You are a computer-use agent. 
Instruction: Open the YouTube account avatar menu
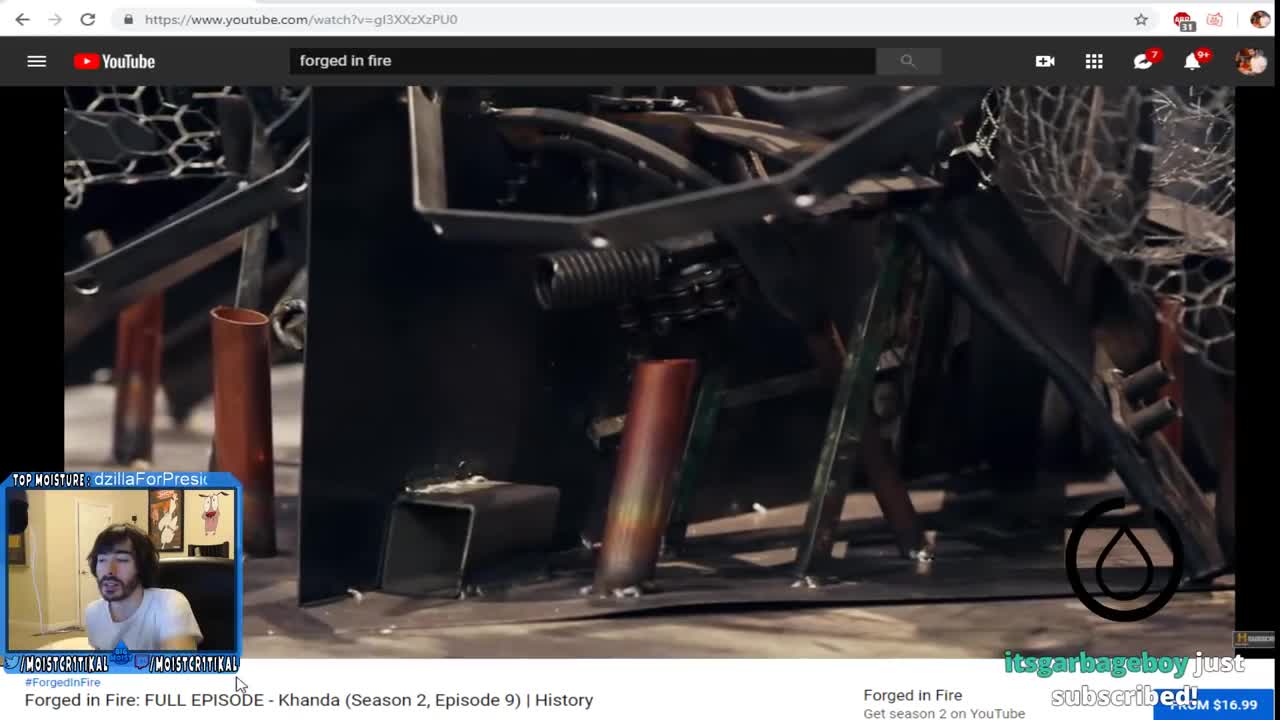[1251, 61]
